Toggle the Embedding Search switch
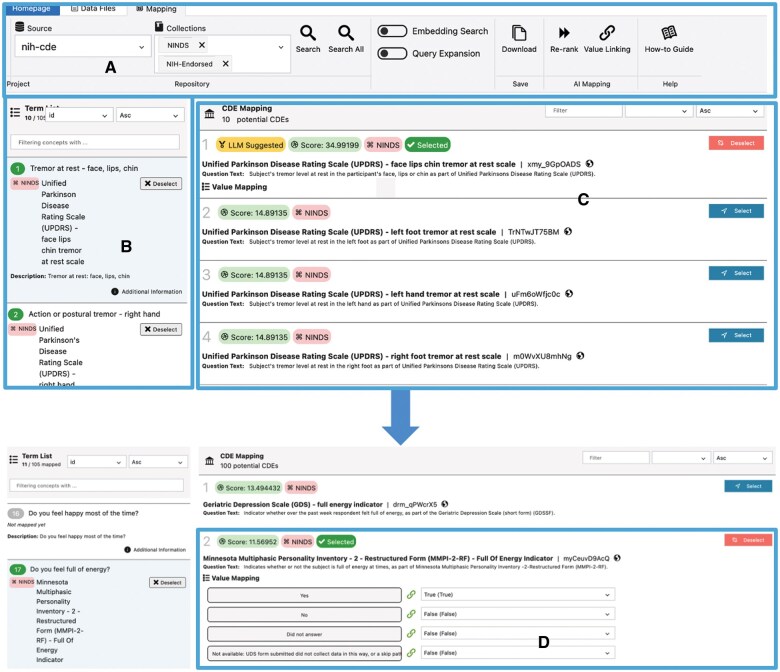The image size is (780, 672). [392, 31]
